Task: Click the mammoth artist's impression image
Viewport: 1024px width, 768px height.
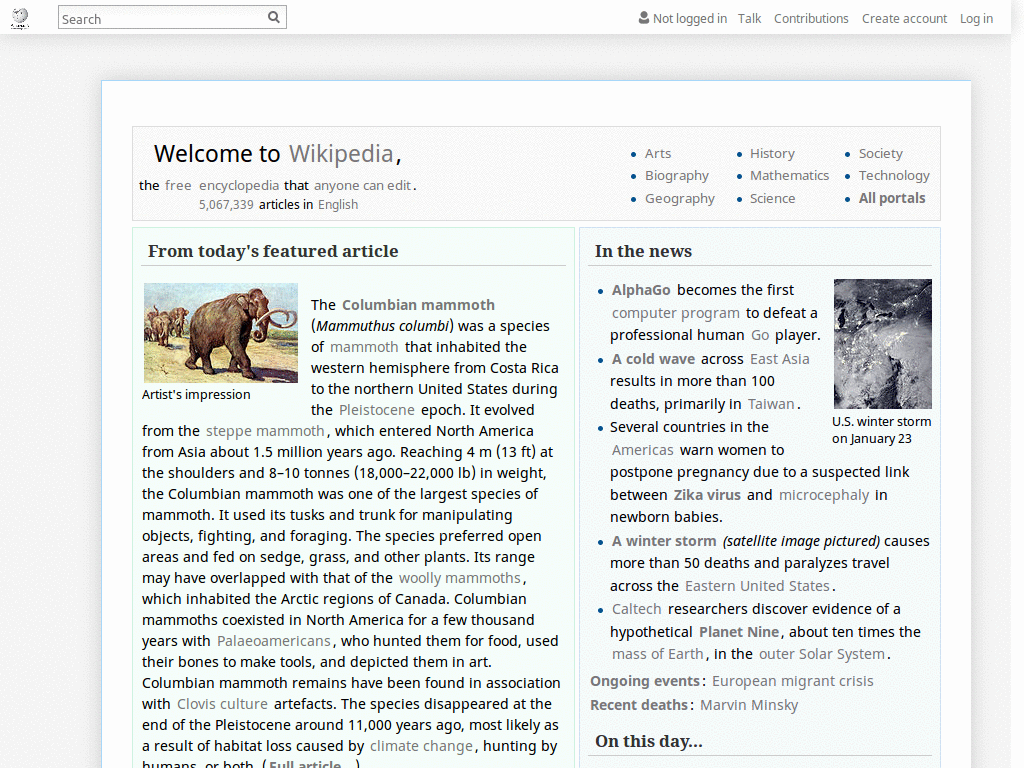Action: 220,333
